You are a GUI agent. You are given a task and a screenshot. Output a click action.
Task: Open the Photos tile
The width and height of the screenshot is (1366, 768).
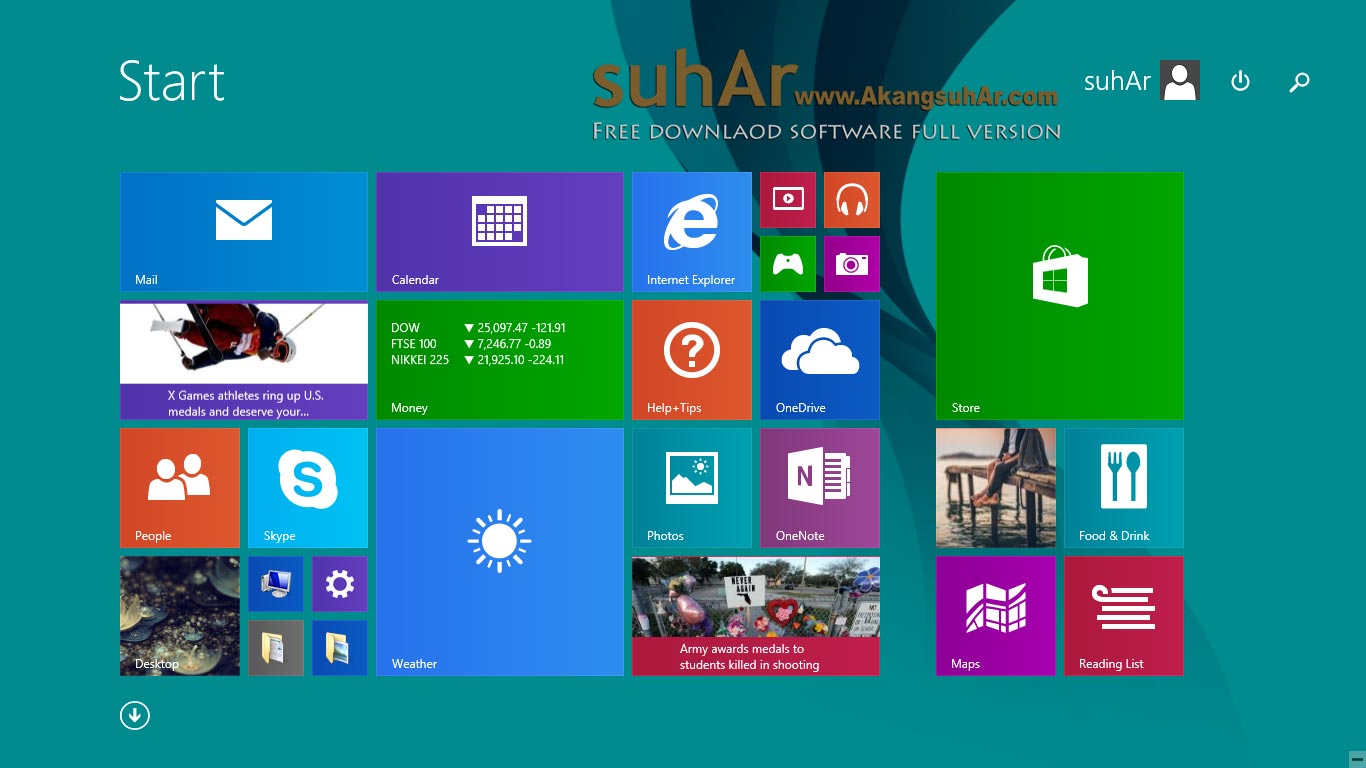click(x=692, y=488)
